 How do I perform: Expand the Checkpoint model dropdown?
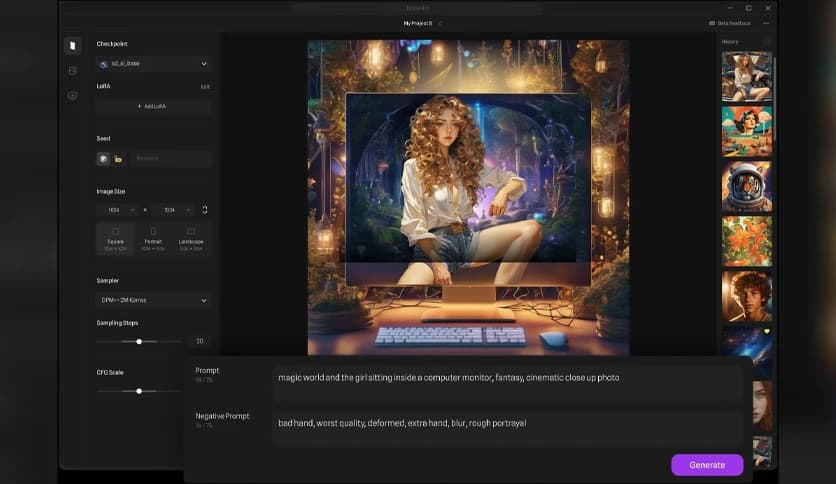(x=153, y=64)
